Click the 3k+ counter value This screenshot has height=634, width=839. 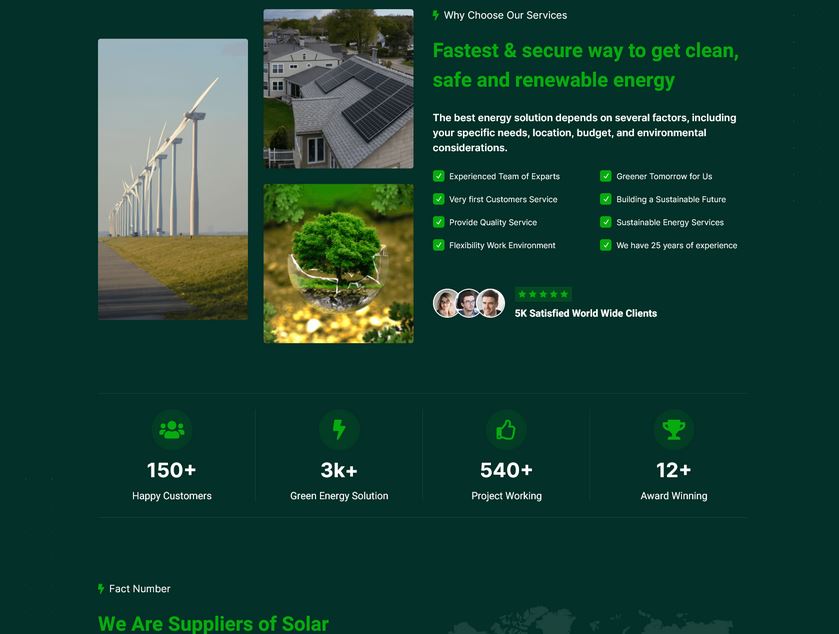pyautogui.click(x=339, y=470)
